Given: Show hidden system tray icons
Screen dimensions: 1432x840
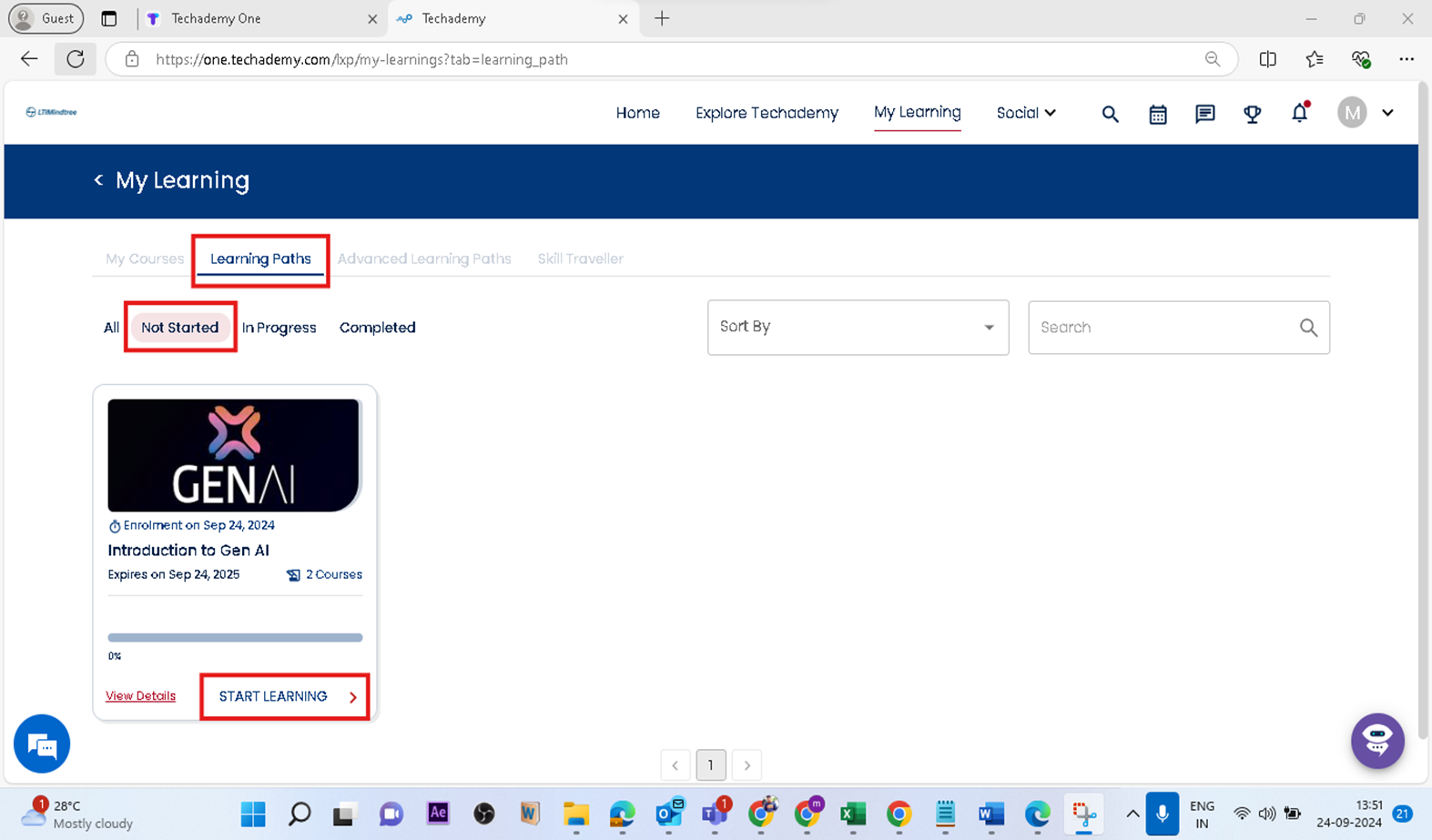Looking at the screenshot, I should click(x=1132, y=814).
